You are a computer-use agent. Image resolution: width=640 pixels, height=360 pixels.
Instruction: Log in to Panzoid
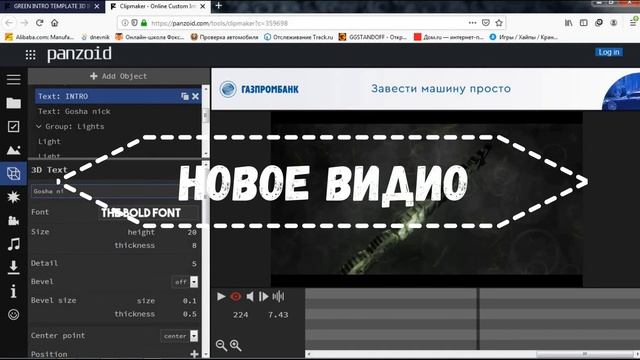[x=609, y=52]
